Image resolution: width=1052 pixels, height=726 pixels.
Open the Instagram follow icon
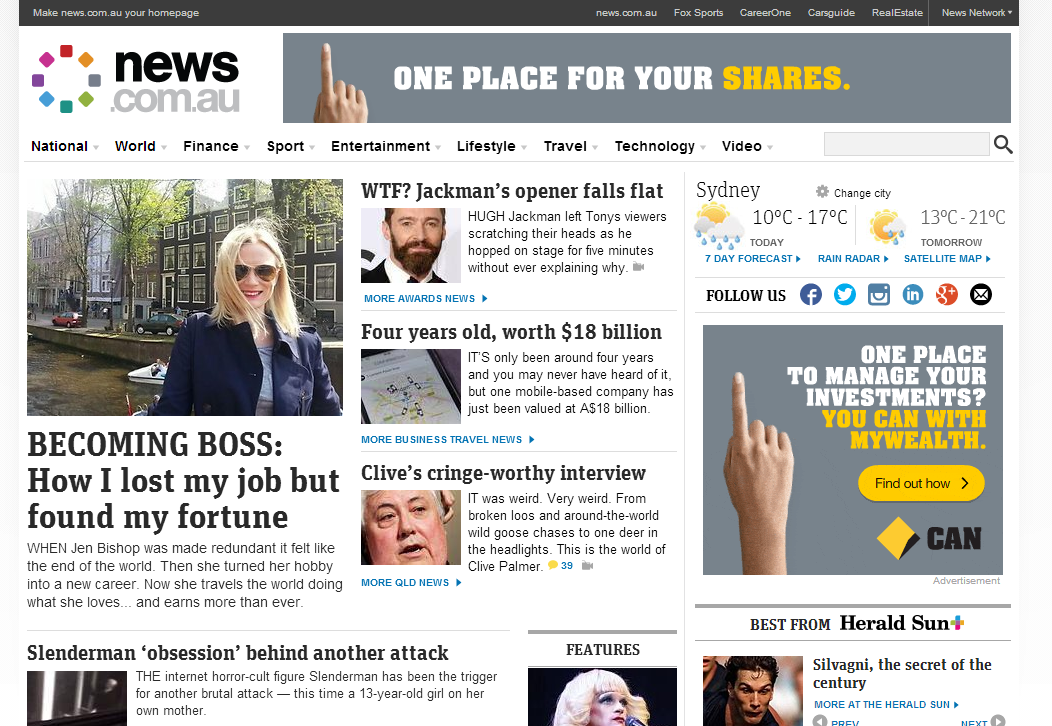click(x=879, y=295)
